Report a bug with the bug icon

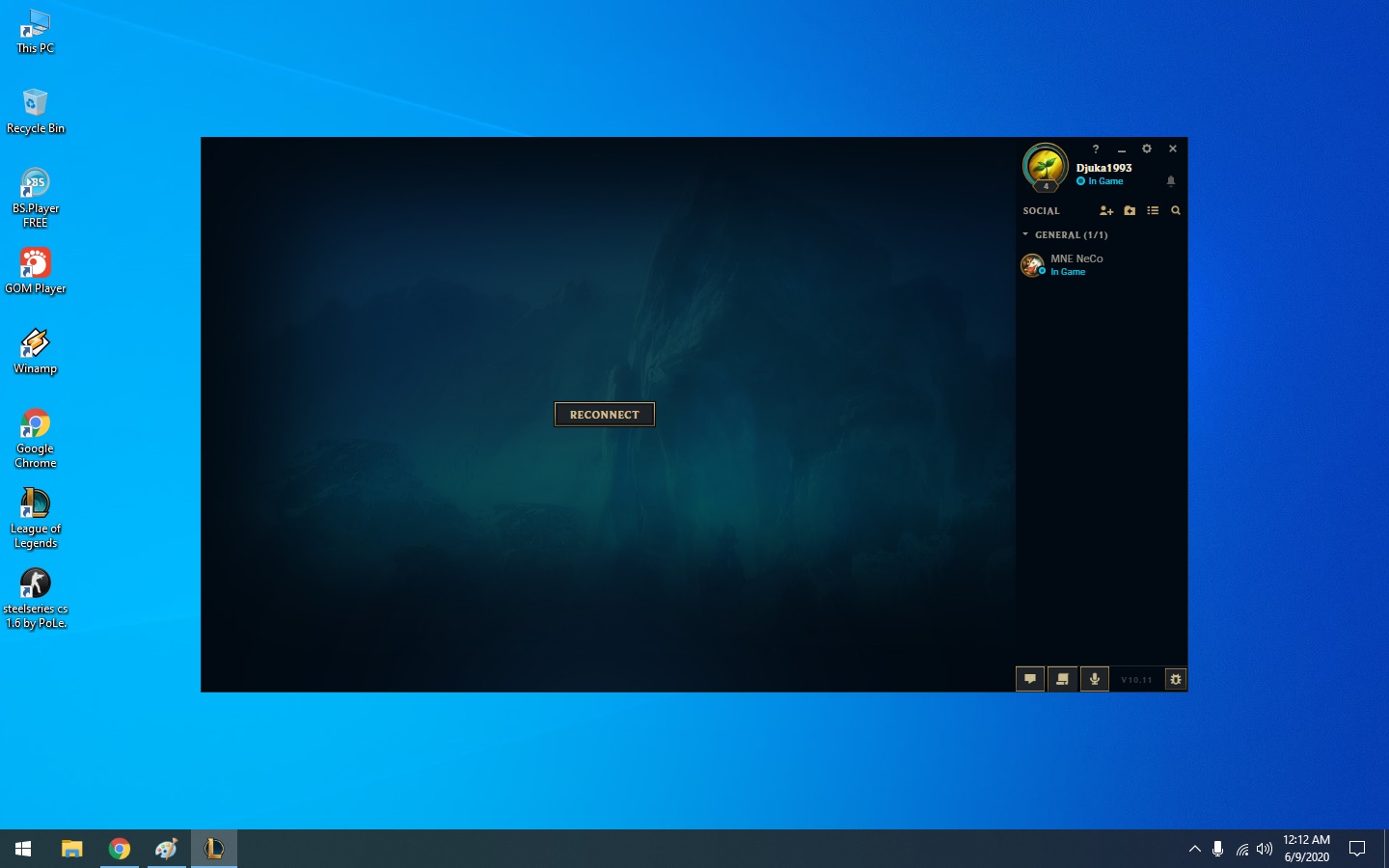[x=1176, y=679]
